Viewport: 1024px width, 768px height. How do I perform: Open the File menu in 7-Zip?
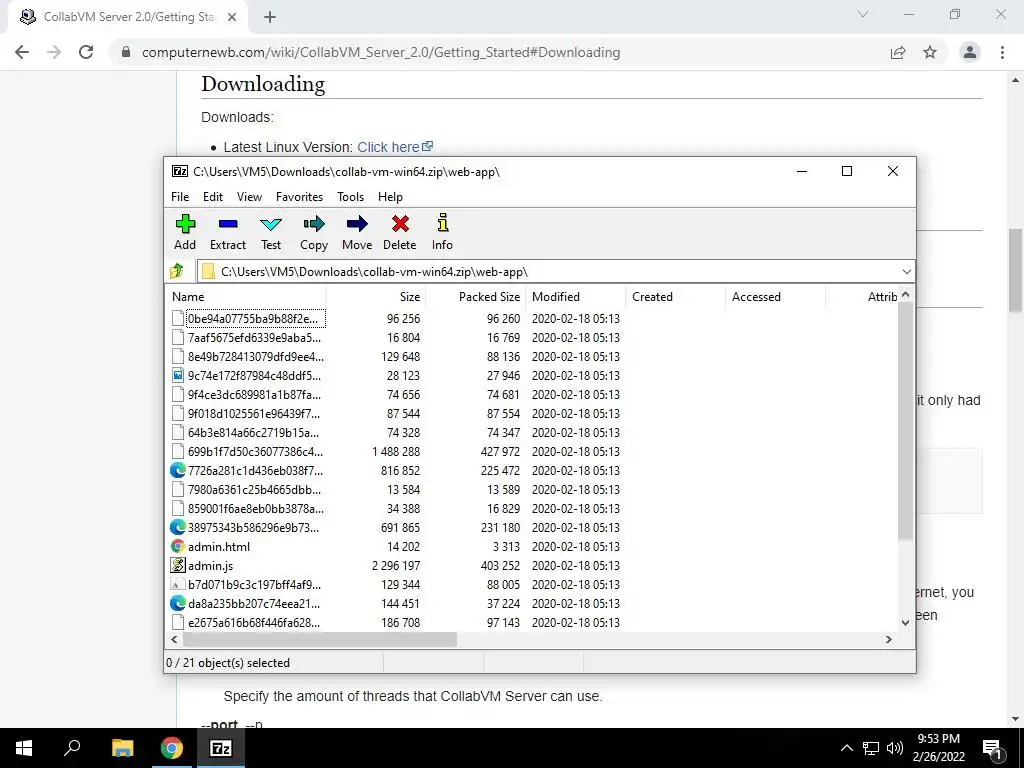click(180, 197)
